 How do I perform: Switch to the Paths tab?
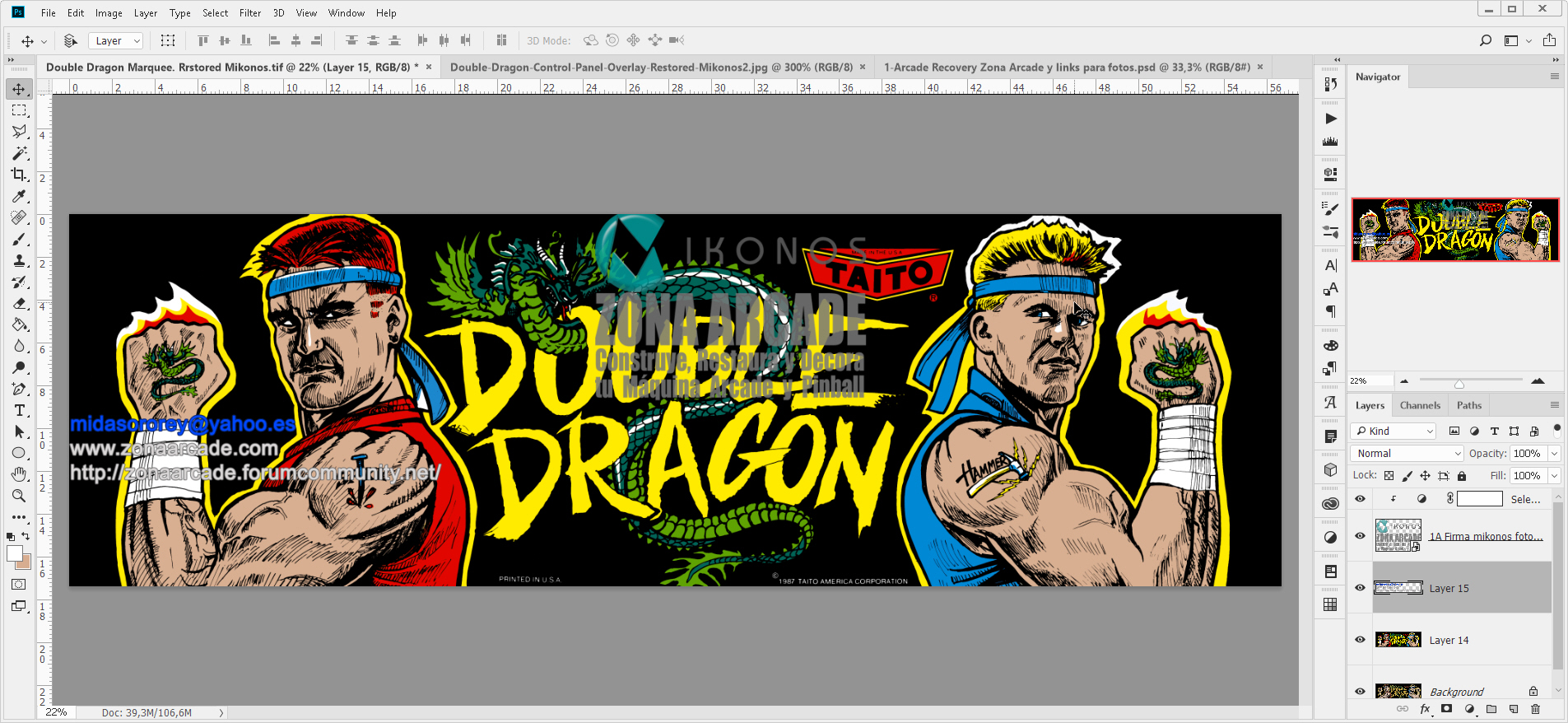pyautogui.click(x=1469, y=405)
